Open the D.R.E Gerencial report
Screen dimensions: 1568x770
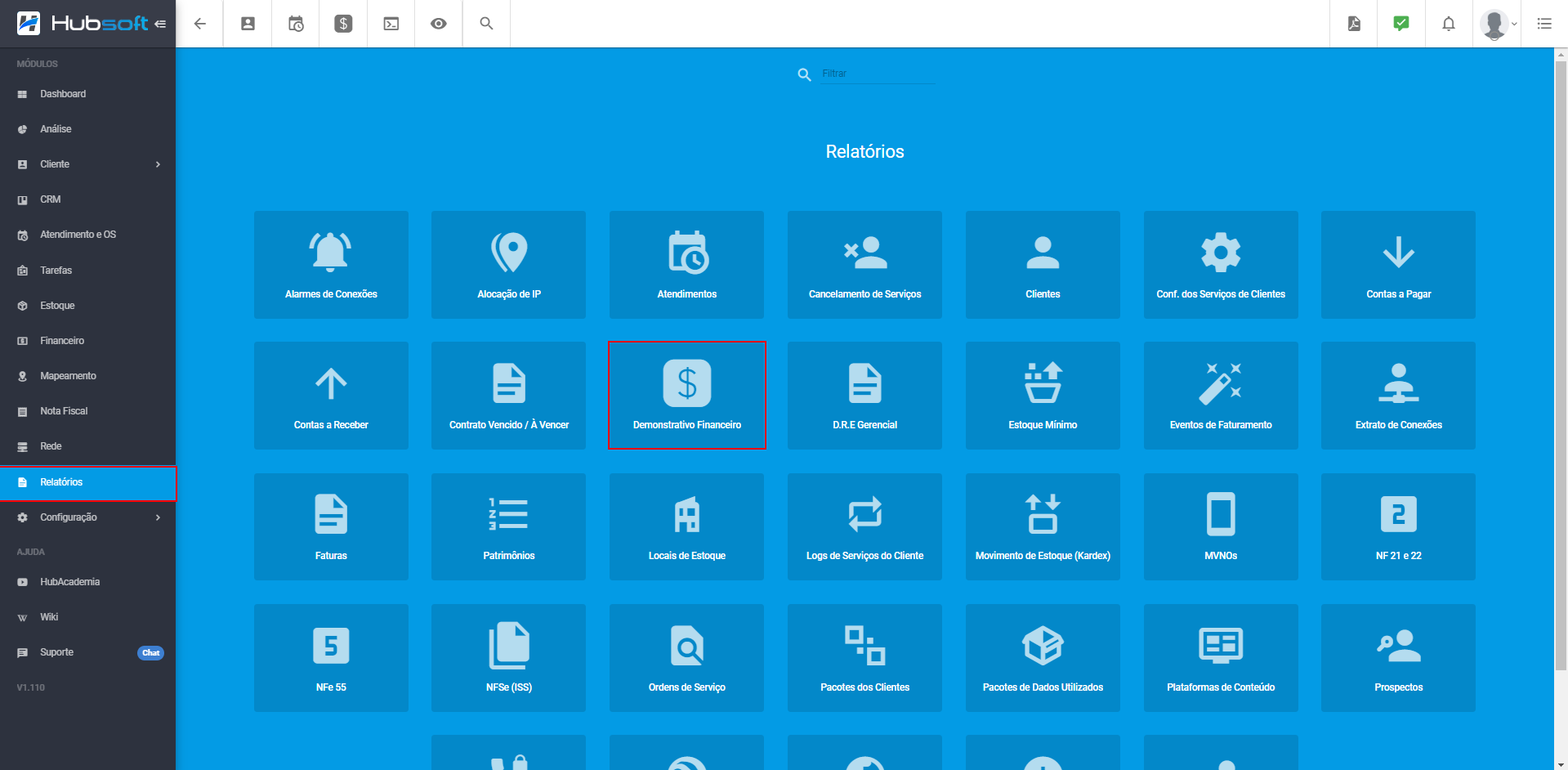(864, 396)
